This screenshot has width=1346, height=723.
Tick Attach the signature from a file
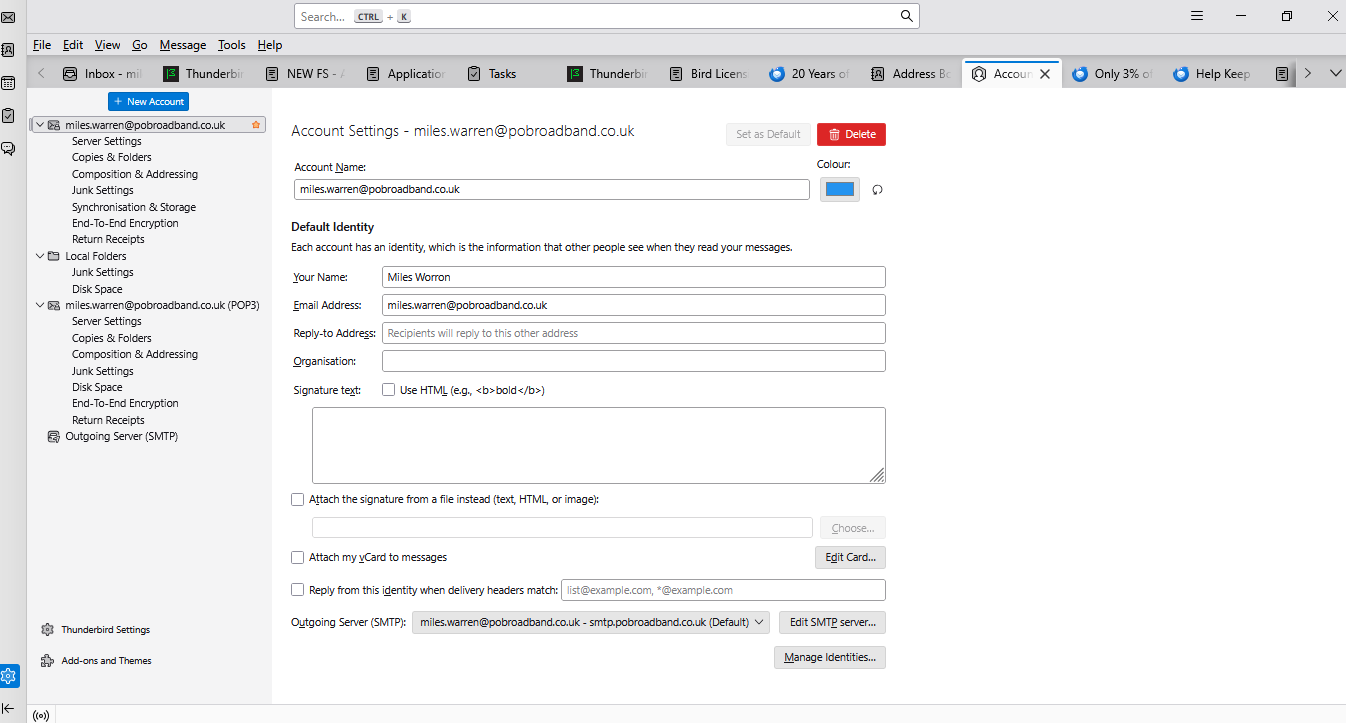tap(297, 499)
